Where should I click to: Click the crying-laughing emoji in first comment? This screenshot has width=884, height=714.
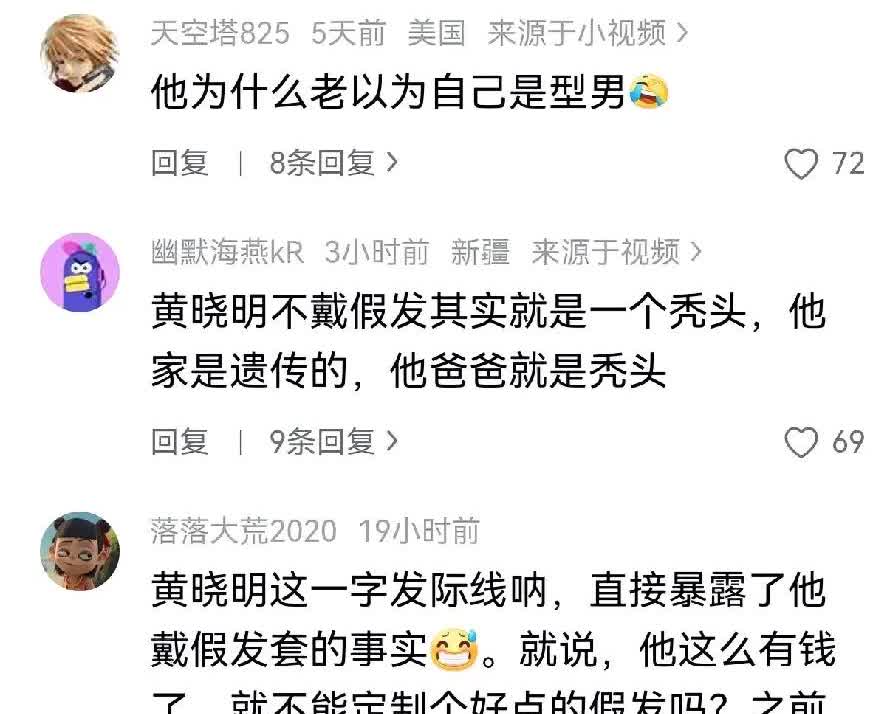click(648, 92)
